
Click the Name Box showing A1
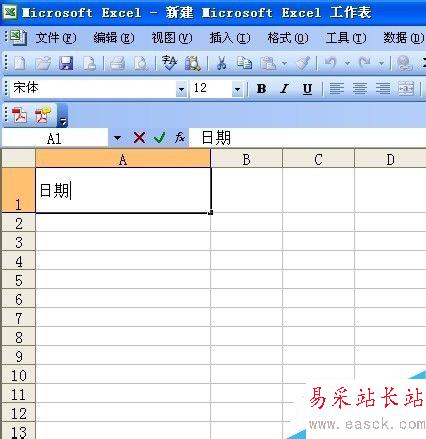click(x=55, y=138)
